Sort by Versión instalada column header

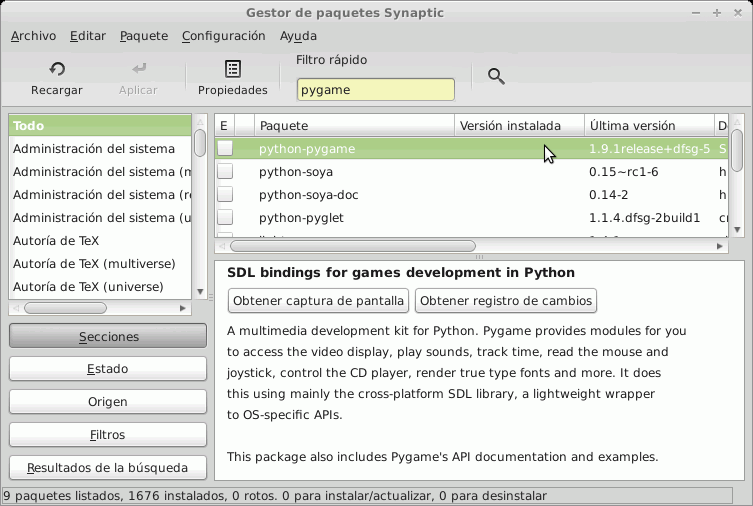[520, 126]
